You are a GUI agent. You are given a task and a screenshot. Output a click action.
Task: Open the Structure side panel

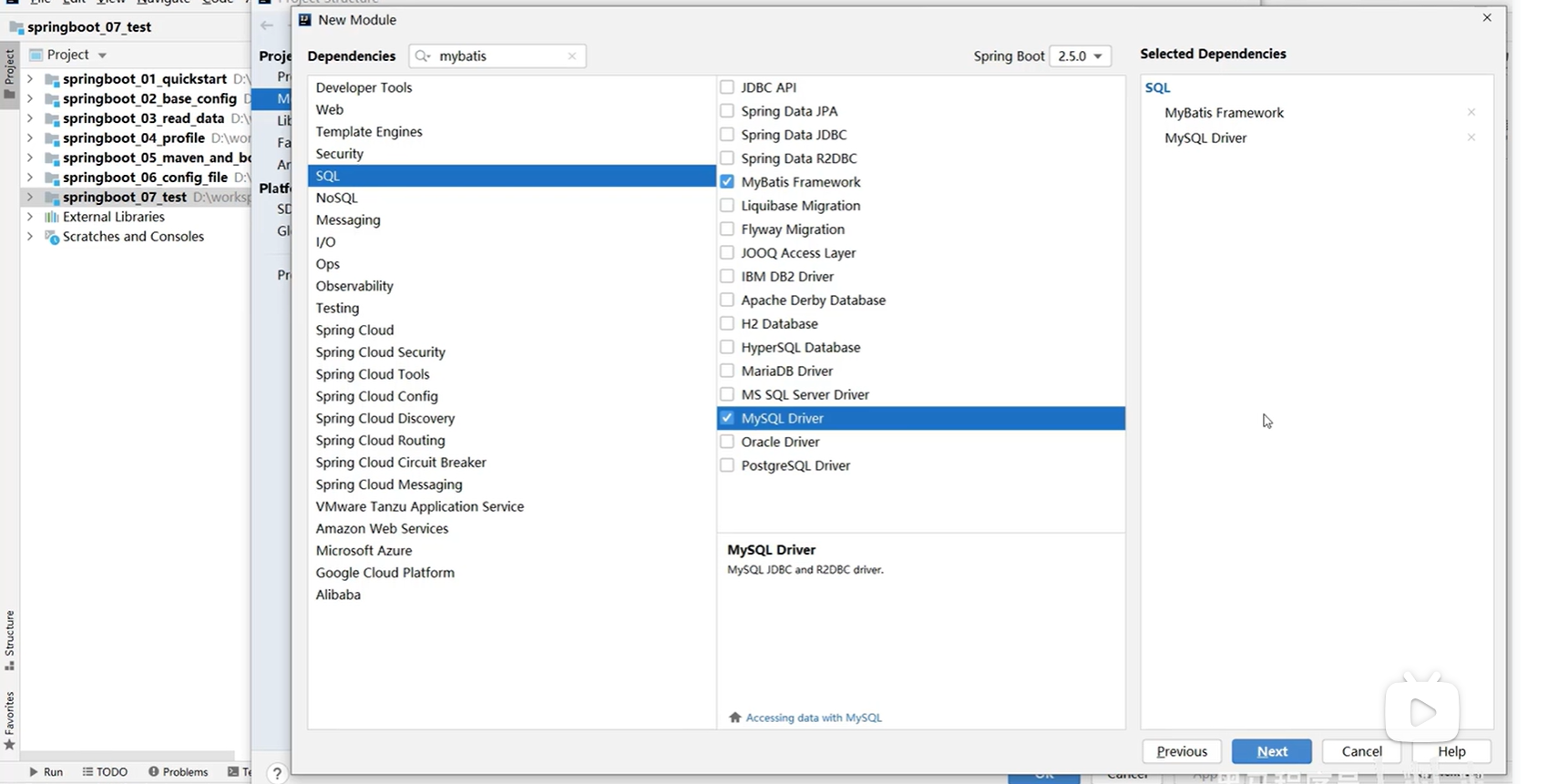pos(10,640)
